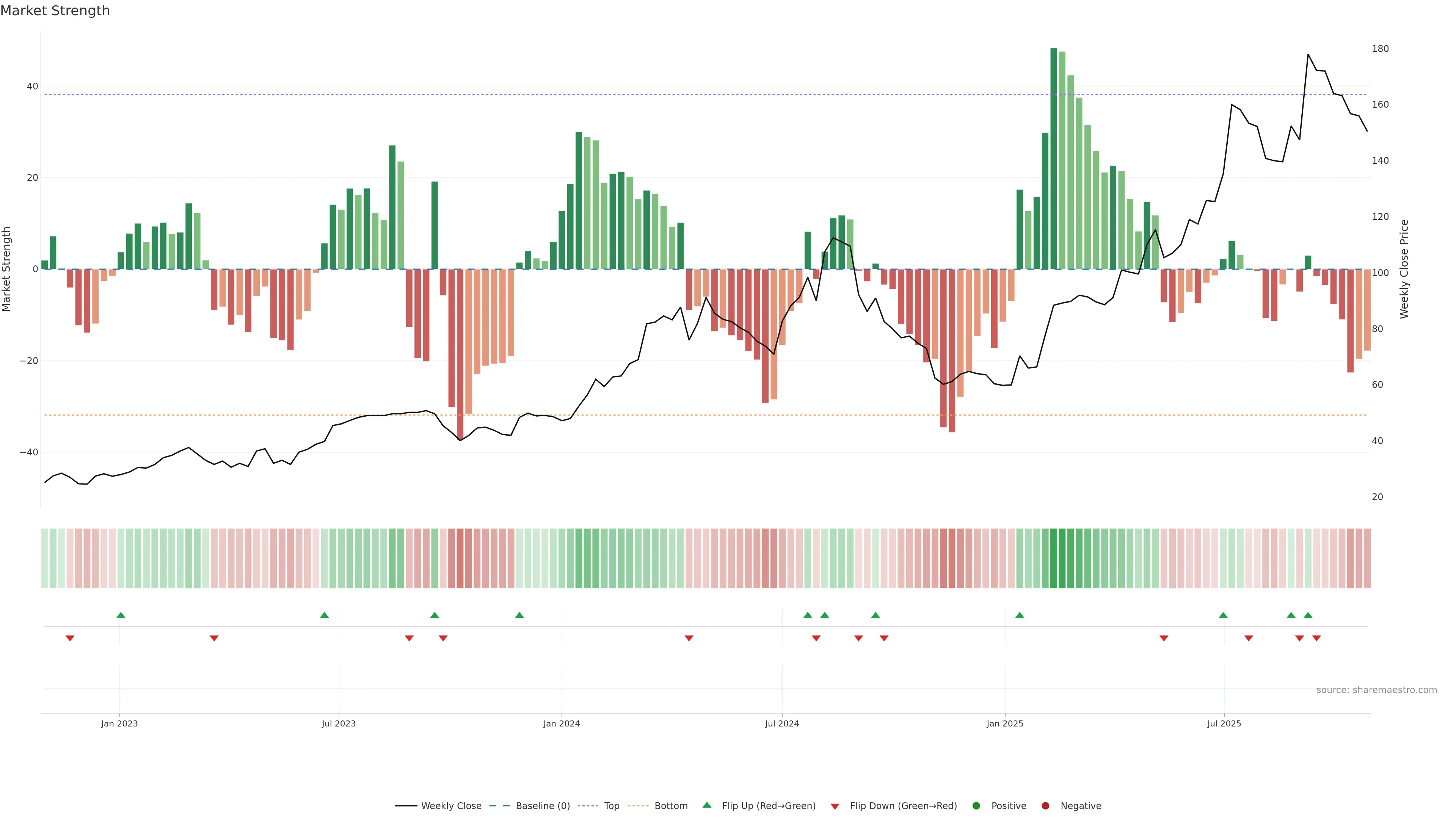This screenshot has height=819, width=1456.
Task: Click the darkest green heatmap strip cell
Action: point(1054,558)
